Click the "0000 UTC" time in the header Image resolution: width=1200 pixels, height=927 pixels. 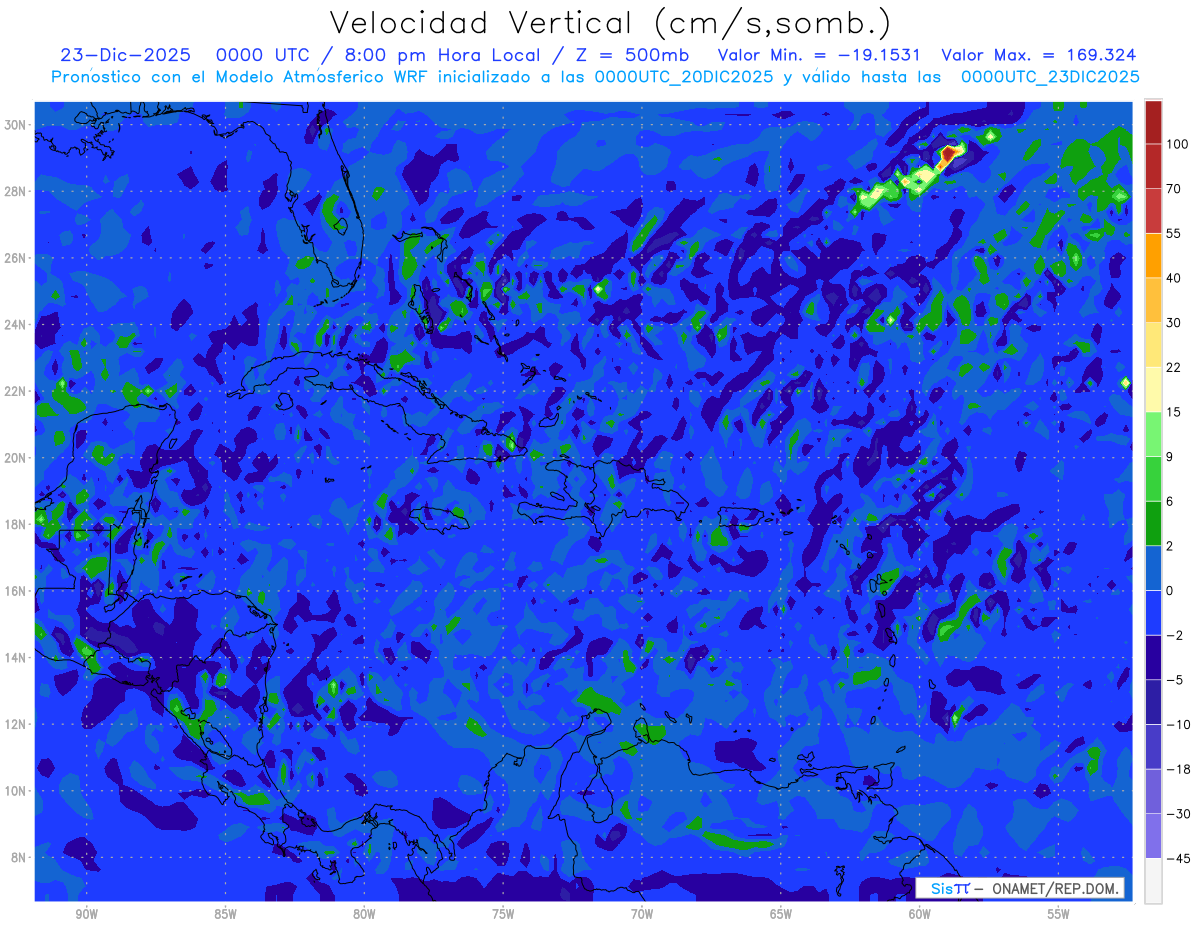[265, 56]
